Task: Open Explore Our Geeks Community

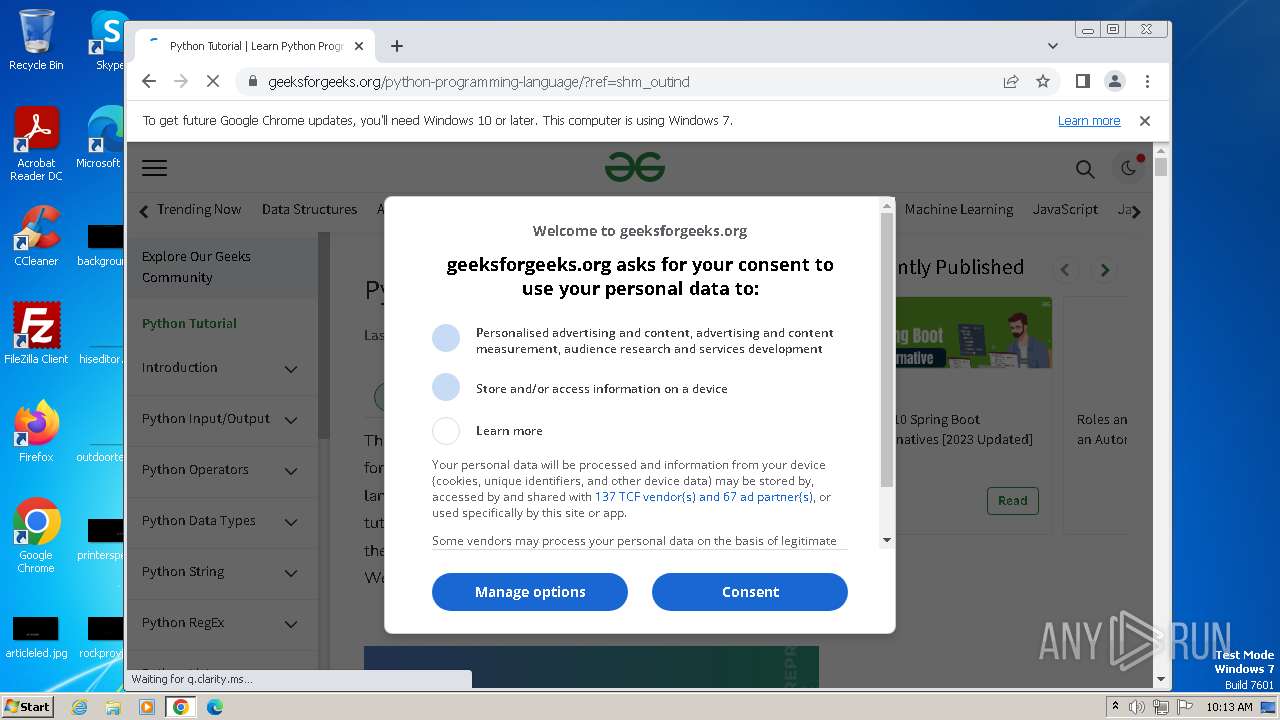Action: coord(222,267)
